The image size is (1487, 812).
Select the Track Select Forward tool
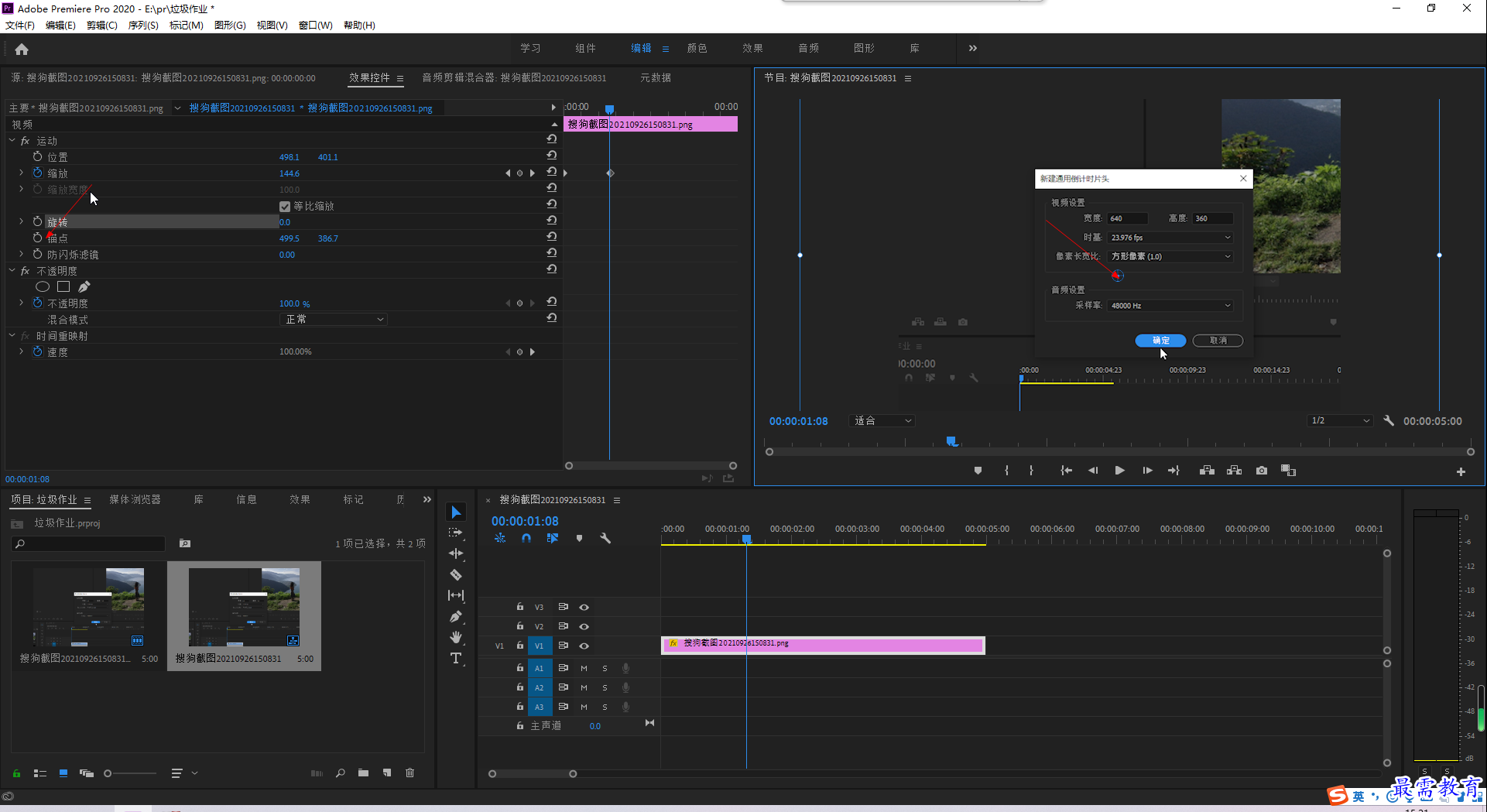(x=456, y=533)
